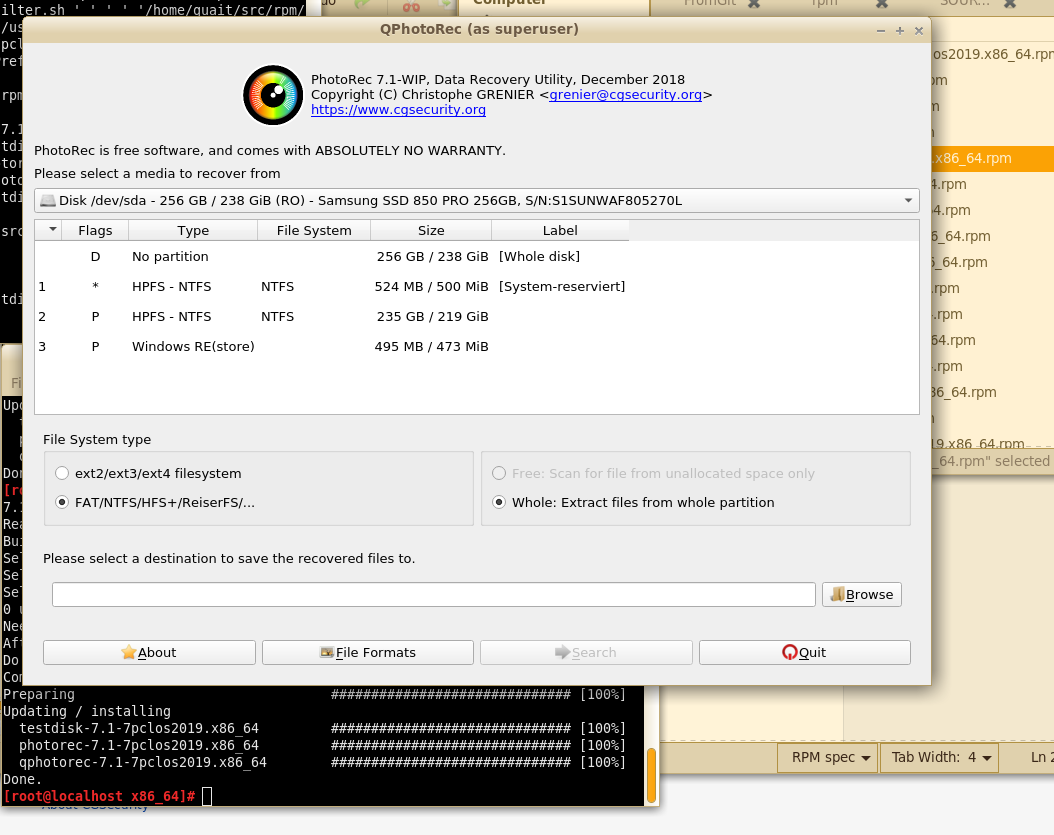
Task: Choose Whole: Extract files from whole partition
Action: tap(499, 502)
